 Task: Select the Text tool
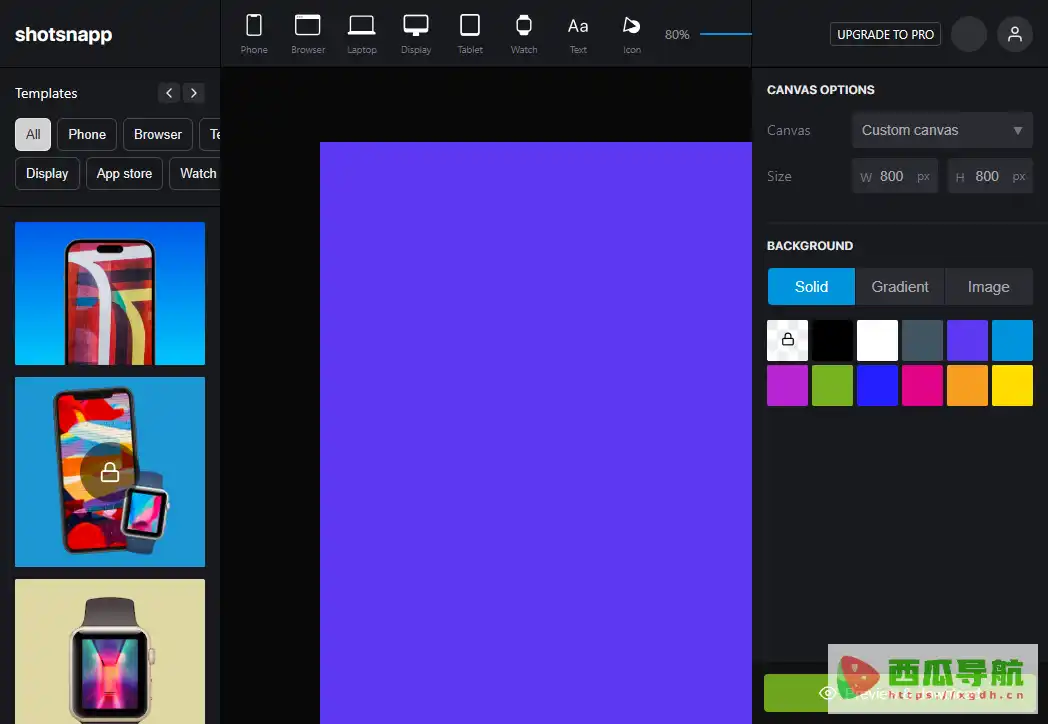tap(578, 34)
